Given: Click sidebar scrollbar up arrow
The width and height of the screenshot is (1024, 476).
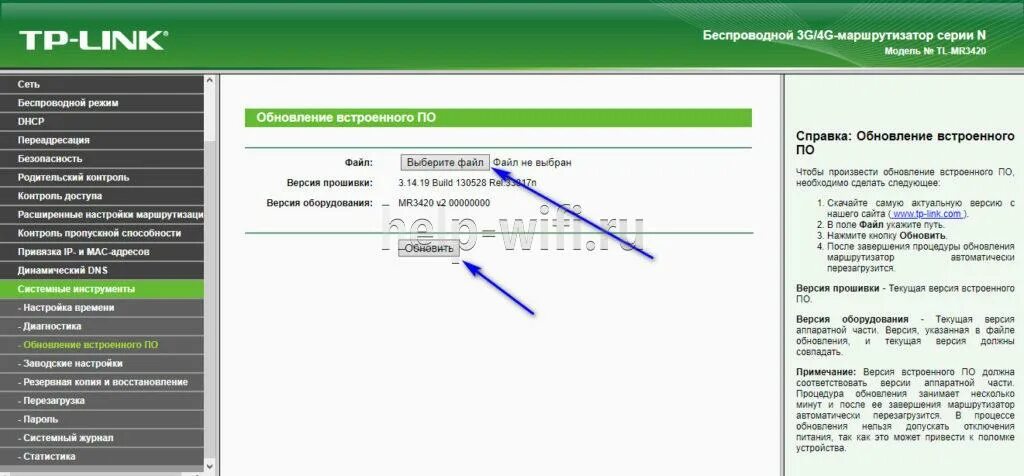Looking at the screenshot, I should tap(210, 81).
